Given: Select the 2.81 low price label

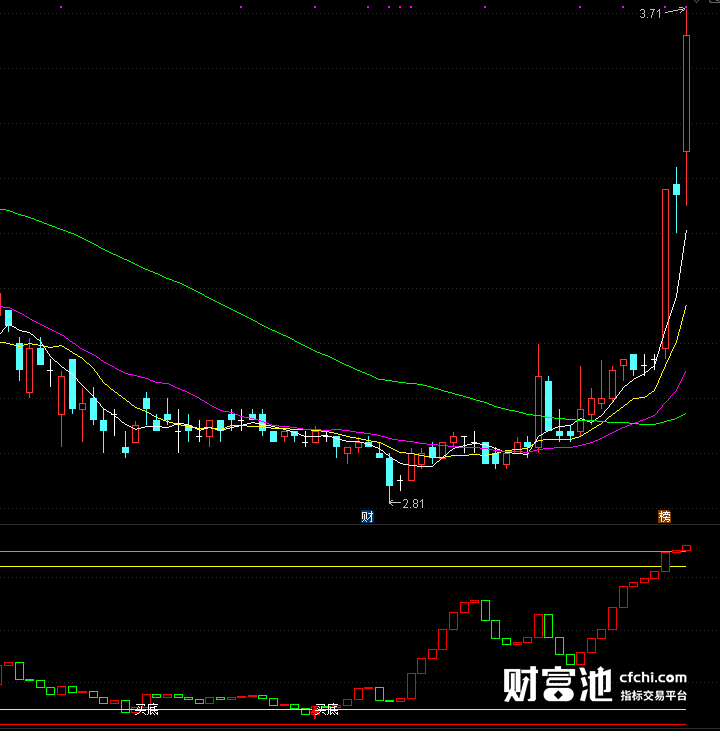Looking at the screenshot, I should (x=413, y=503).
